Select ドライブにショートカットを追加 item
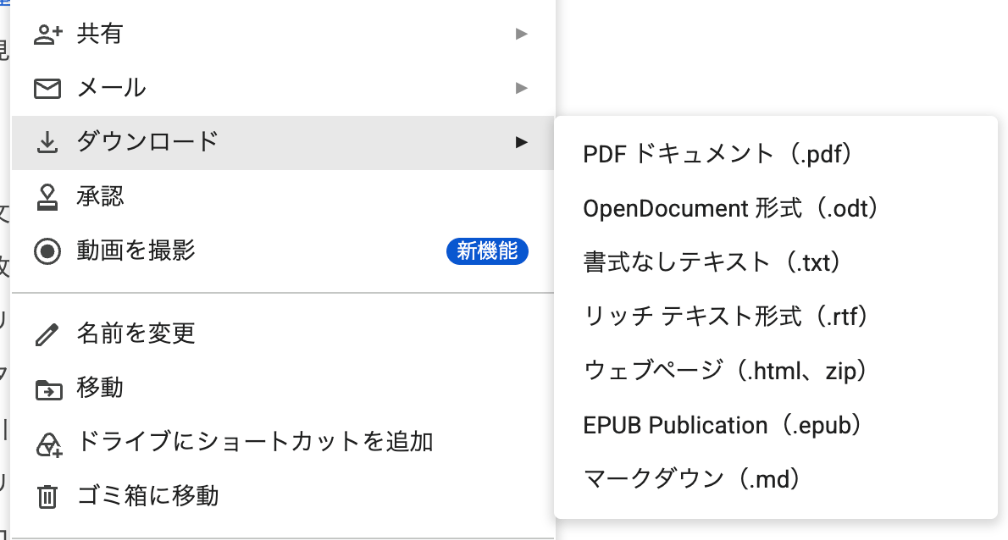The height and width of the screenshot is (540, 1008). coord(282,442)
